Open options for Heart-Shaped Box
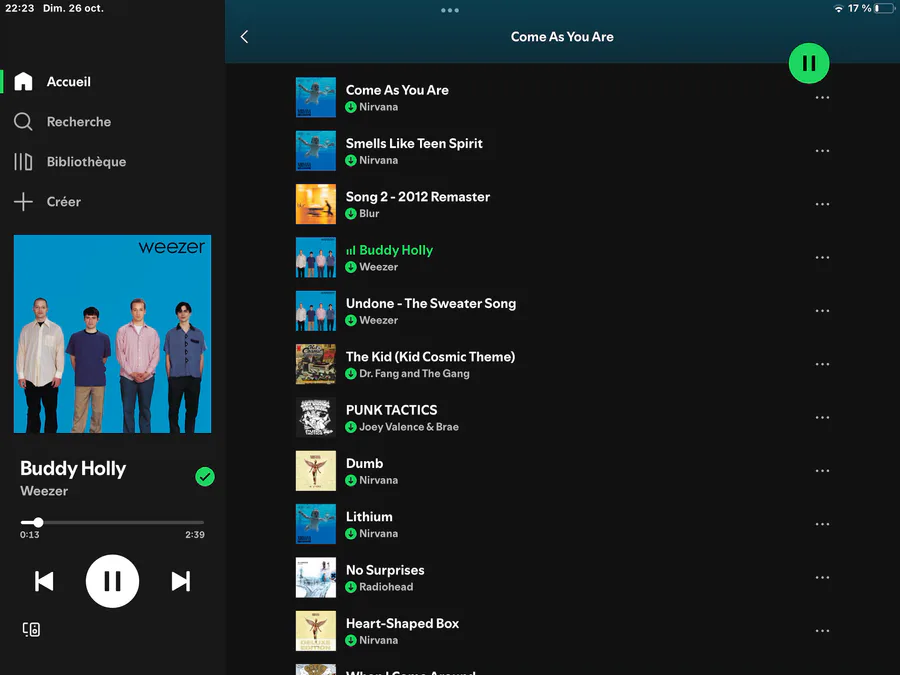This screenshot has width=900, height=675. coord(822,631)
